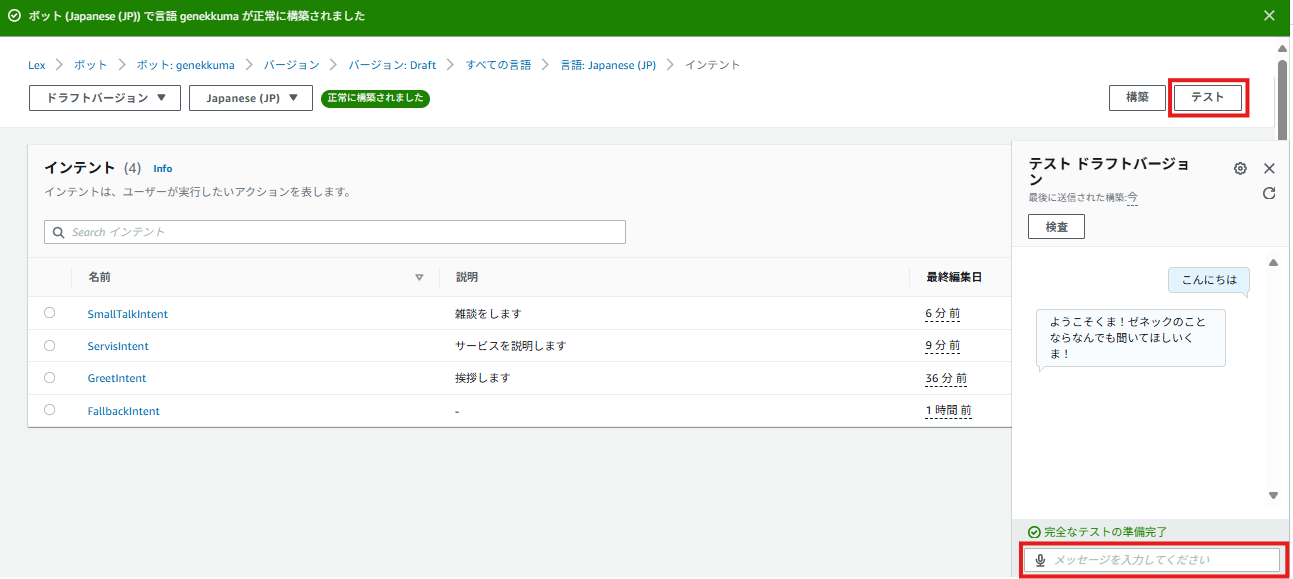The image size is (1293, 579).
Task: Open 言語: Japanese (JP) breadcrumb
Action: 608,65
